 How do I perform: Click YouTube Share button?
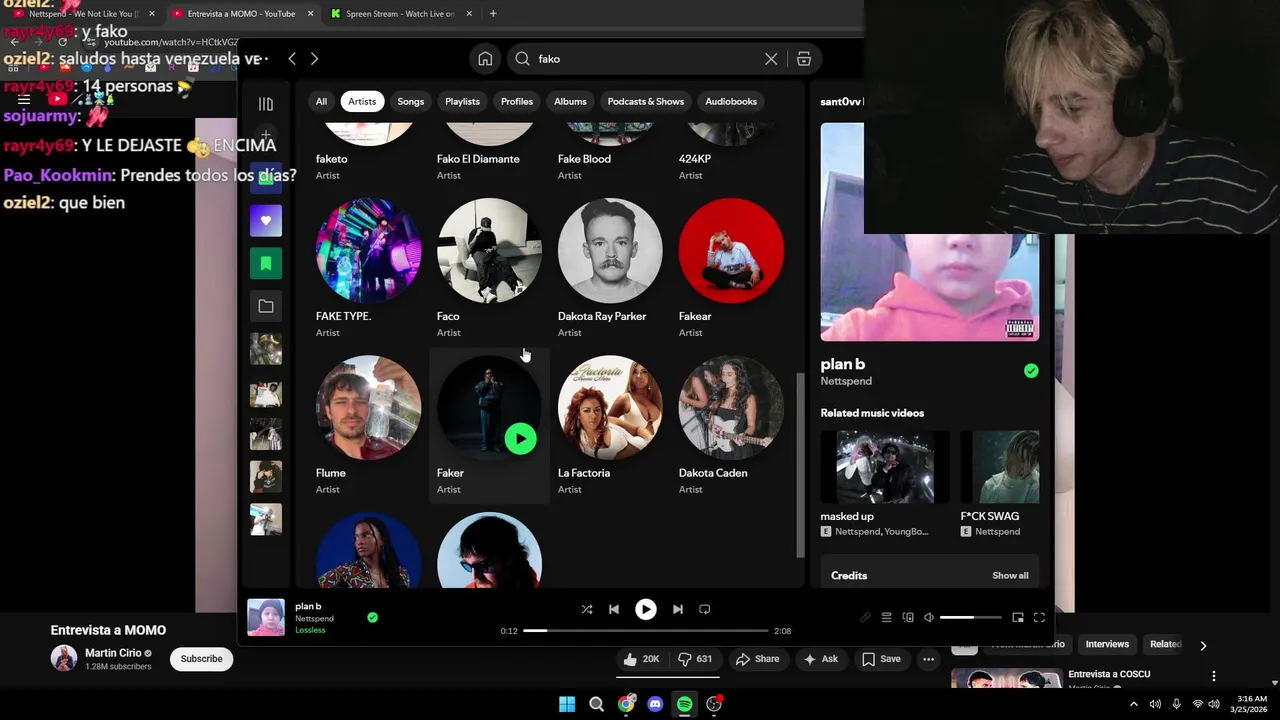[757, 659]
